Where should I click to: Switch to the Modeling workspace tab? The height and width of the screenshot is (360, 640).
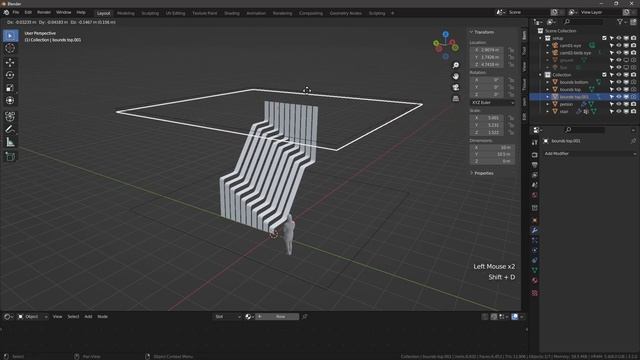click(126, 13)
